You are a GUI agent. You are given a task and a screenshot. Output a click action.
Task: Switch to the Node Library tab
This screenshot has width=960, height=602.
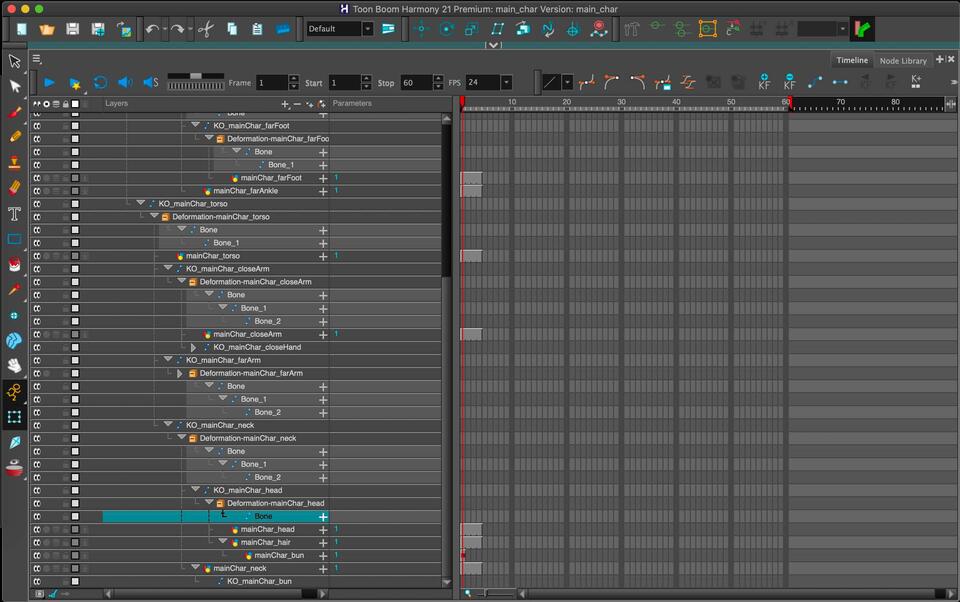pyautogui.click(x=902, y=60)
